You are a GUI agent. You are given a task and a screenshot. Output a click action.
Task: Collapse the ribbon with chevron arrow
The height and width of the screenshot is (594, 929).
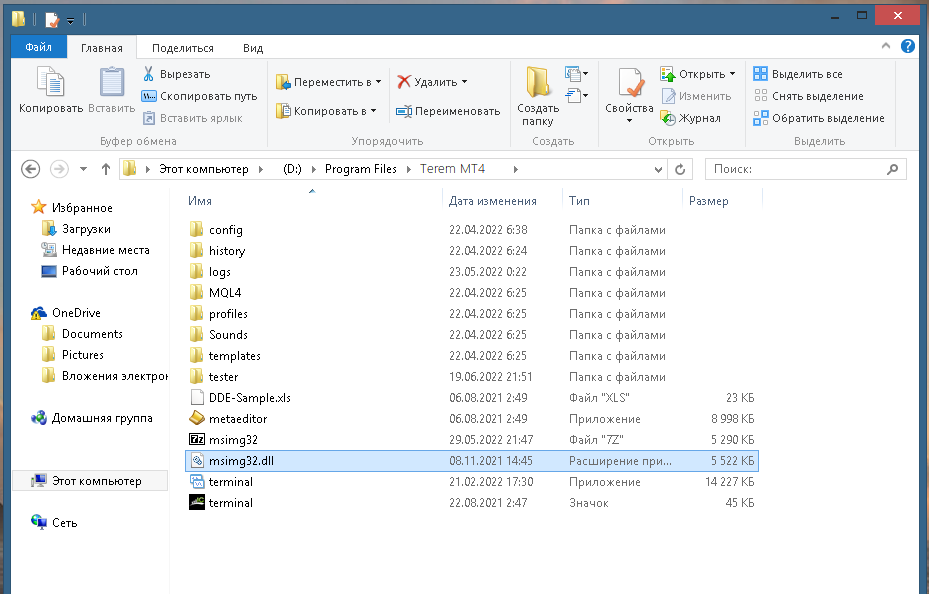point(886,46)
